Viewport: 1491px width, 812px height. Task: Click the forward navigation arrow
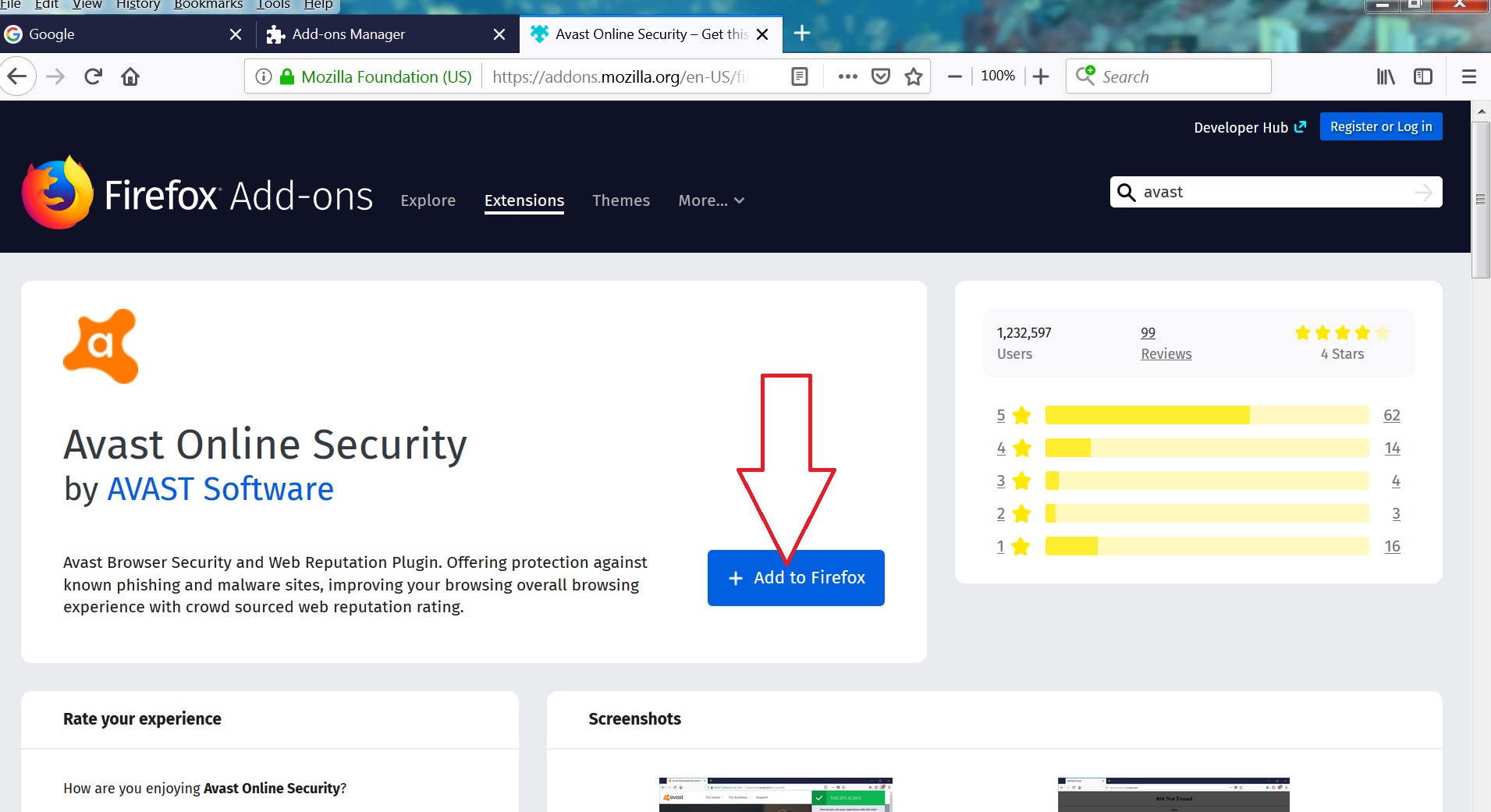coord(55,76)
